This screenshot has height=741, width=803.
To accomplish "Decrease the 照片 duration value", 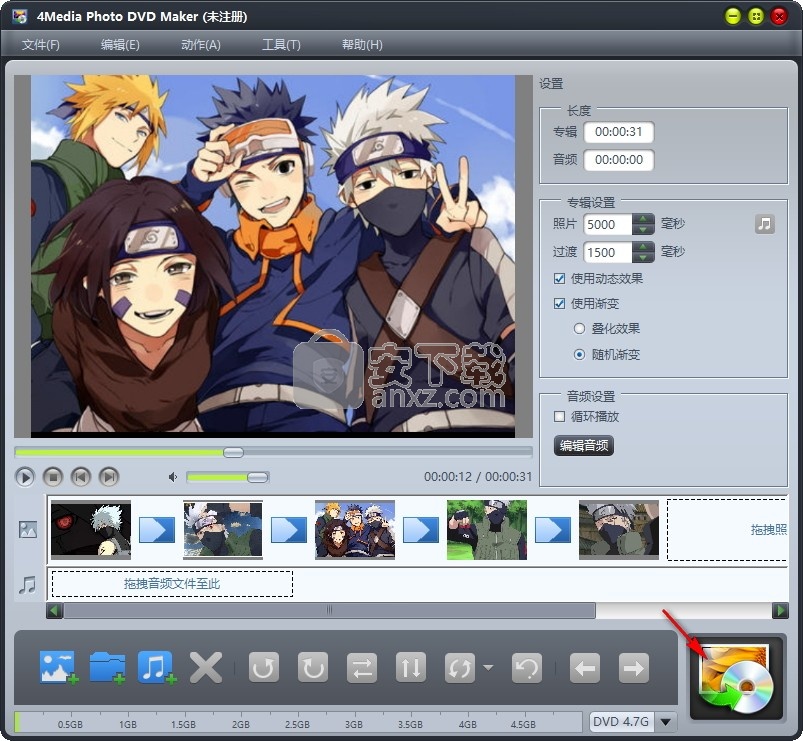I will pos(643,230).
